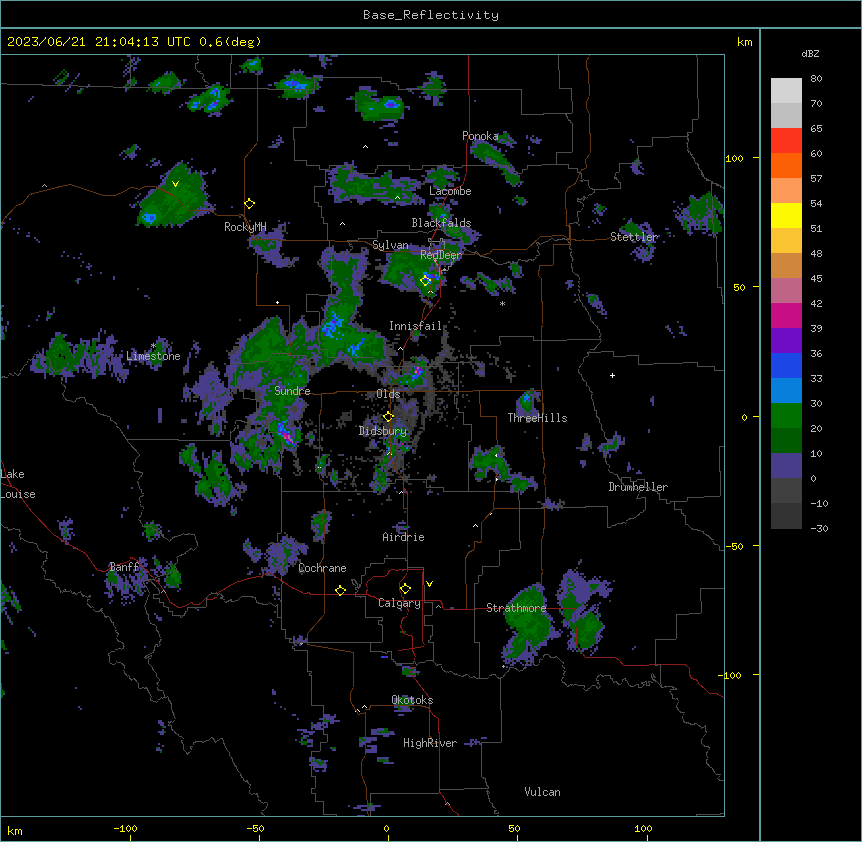The image size is (862, 842).
Task: Click the -100 tick label on horizontal axis
Action: [125, 829]
